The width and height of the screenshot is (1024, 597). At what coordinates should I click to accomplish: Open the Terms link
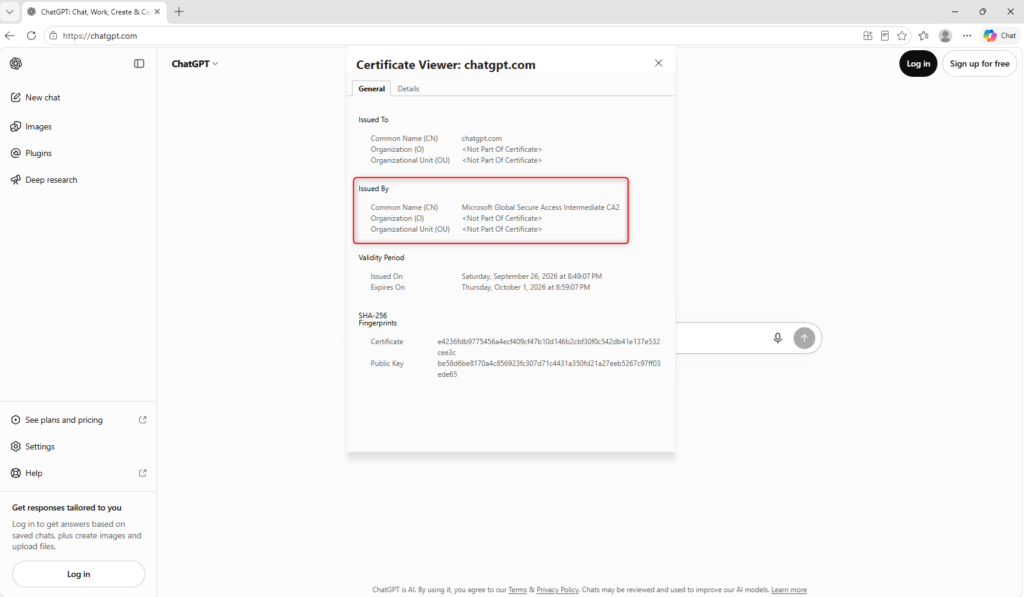pos(517,590)
